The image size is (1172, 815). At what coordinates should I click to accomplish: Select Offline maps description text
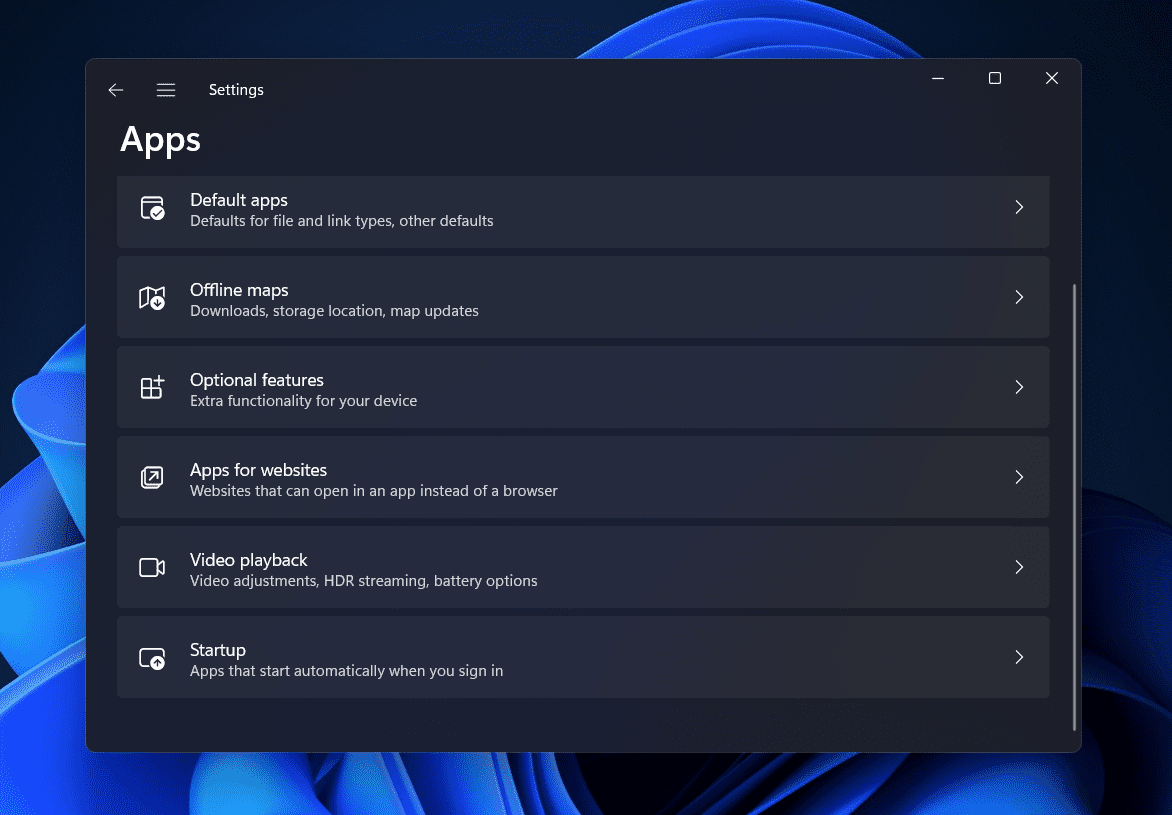point(334,311)
